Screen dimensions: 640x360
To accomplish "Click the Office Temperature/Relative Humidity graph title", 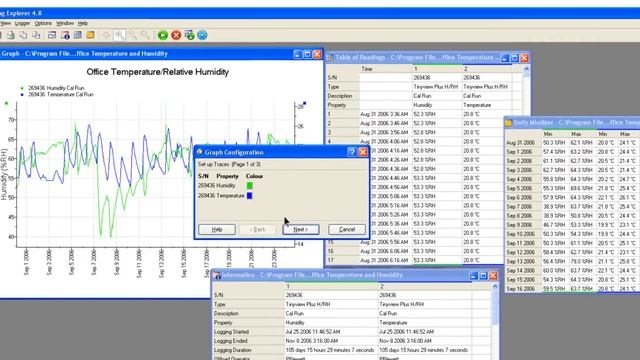I will [158, 72].
